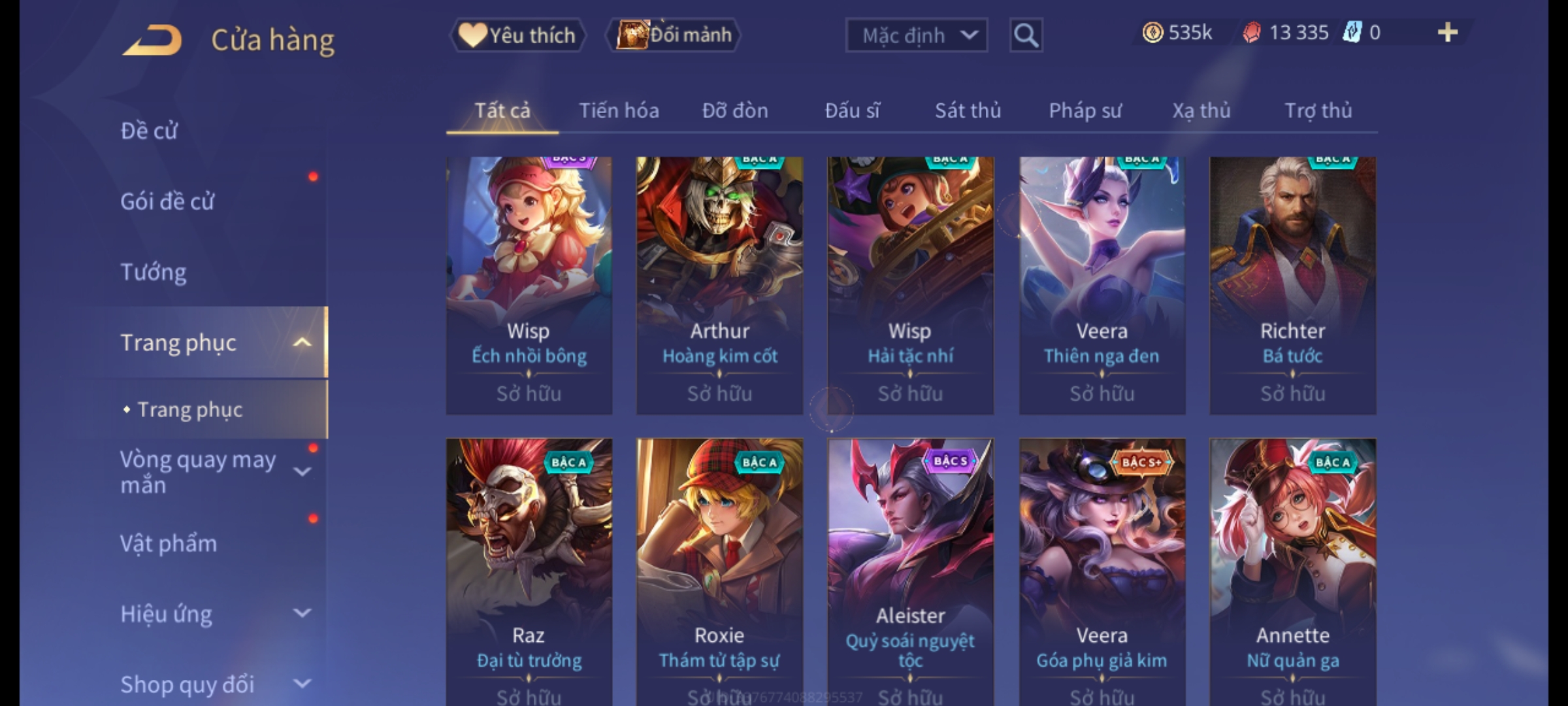The height and width of the screenshot is (706, 1568).
Task: Open the Gói đề cử menu
Action: [x=167, y=201]
